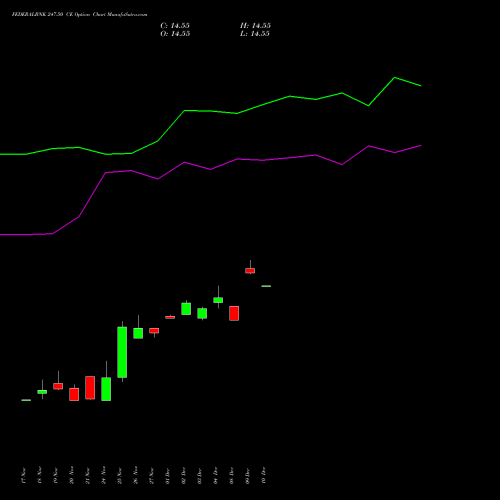This screenshot has width=500, height=500.
Task: Click the peak of the green indicator line
Action: pyautogui.click(x=395, y=78)
